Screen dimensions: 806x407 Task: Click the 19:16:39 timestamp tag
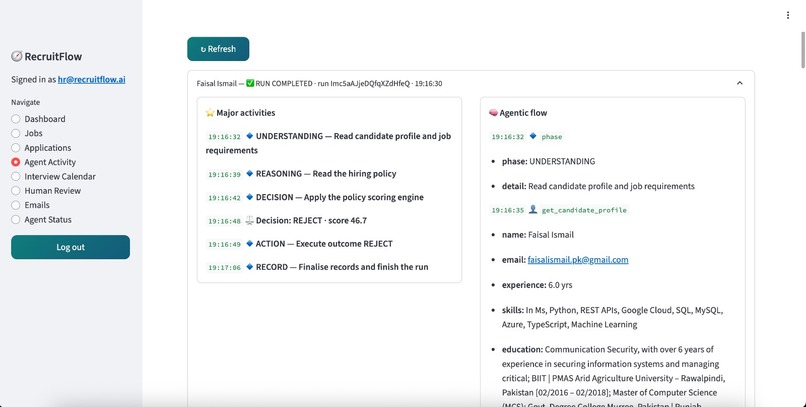tap(224, 174)
